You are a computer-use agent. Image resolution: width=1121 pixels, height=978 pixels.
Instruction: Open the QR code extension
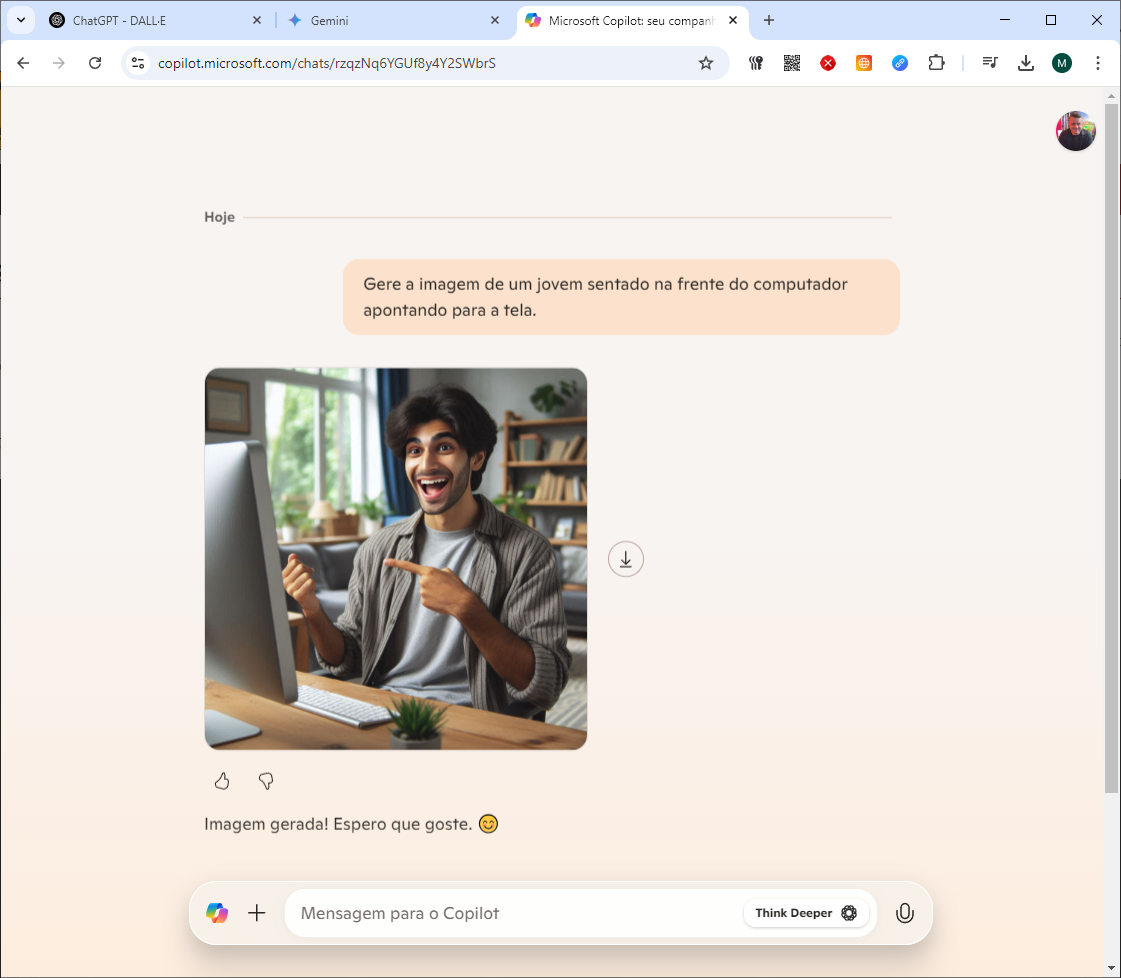791,63
